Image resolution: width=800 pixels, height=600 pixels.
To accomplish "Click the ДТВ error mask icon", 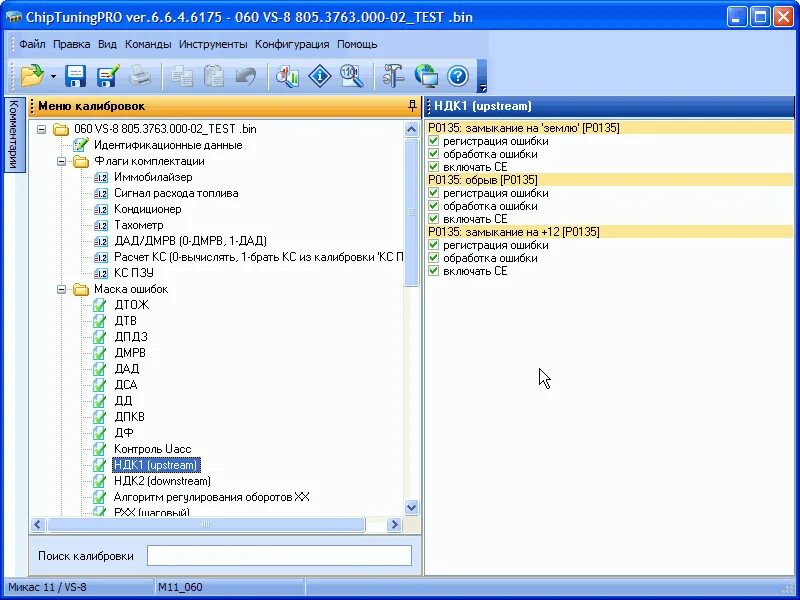I will (99, 321).
